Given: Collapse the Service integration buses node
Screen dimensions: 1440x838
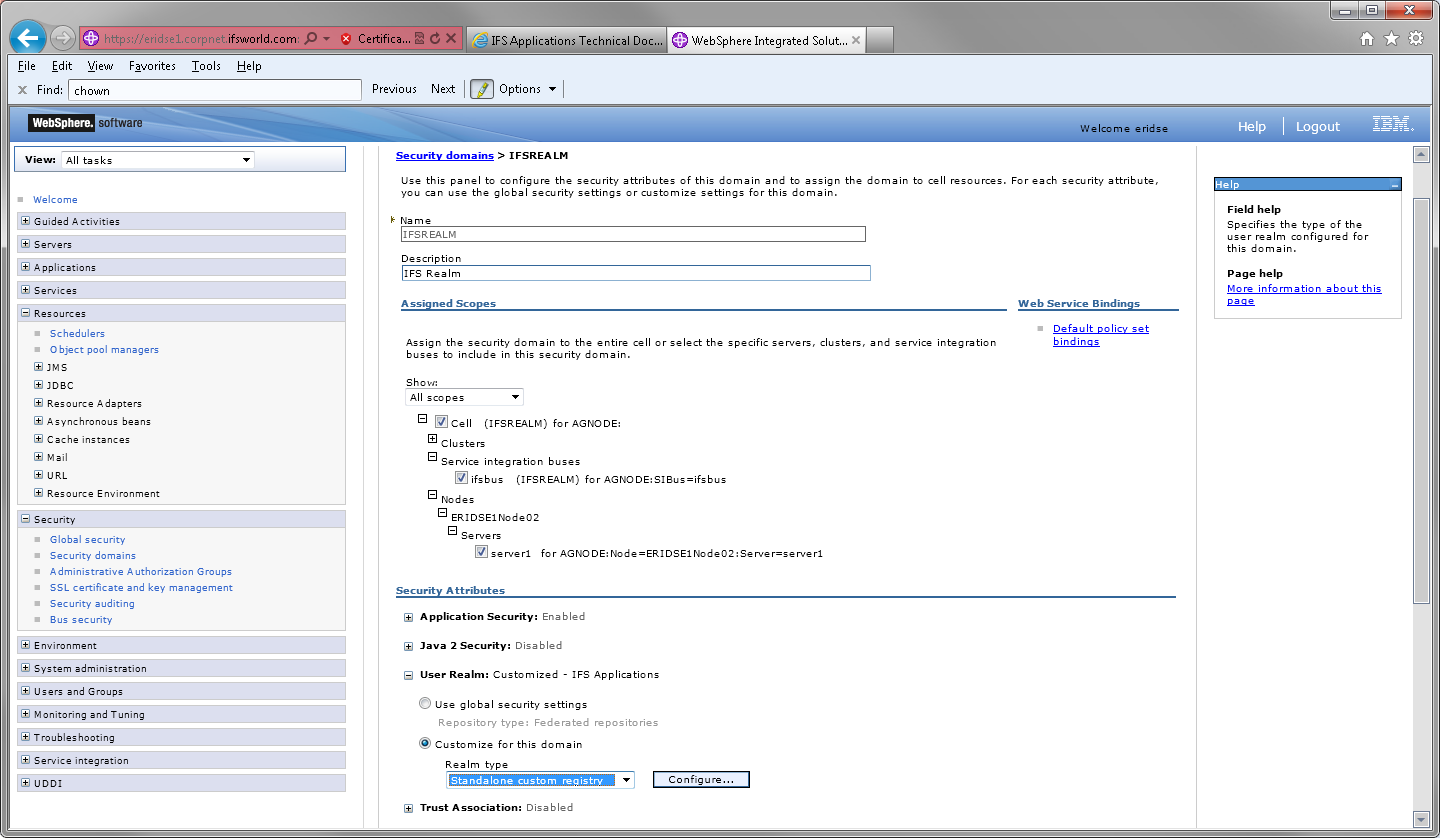Looking at the screenshot, I should pyautogui.click(x=432, y=457).
